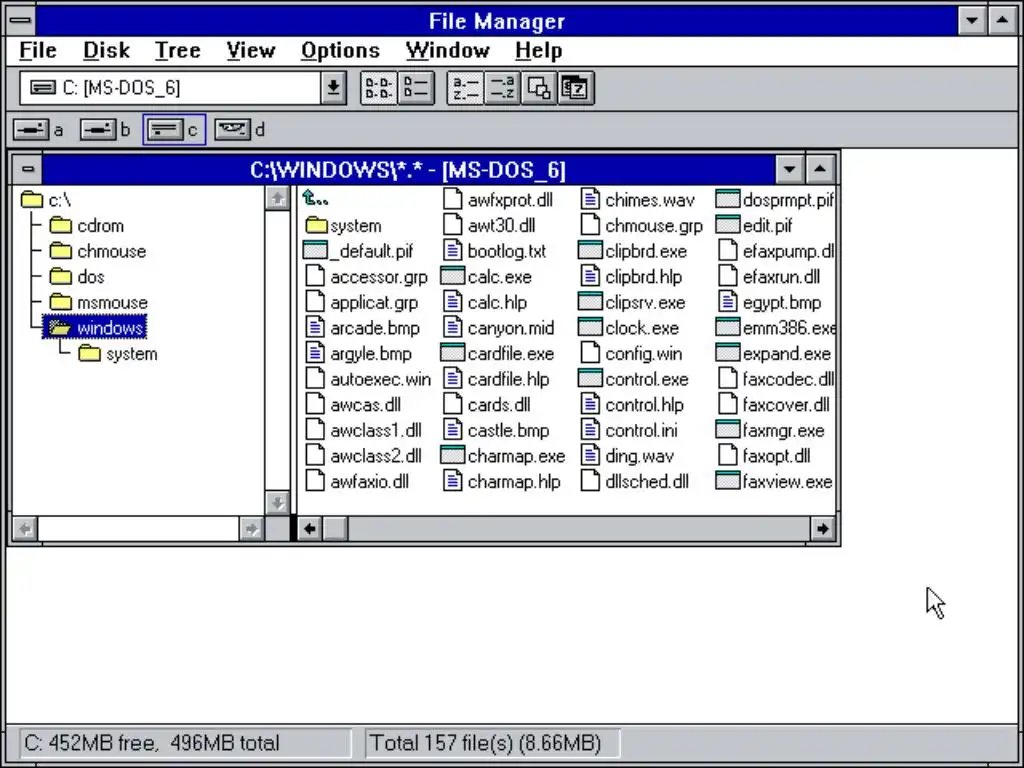Select expand.exe program file
Screen dimensions: 1024x768
tap(774, 354)
